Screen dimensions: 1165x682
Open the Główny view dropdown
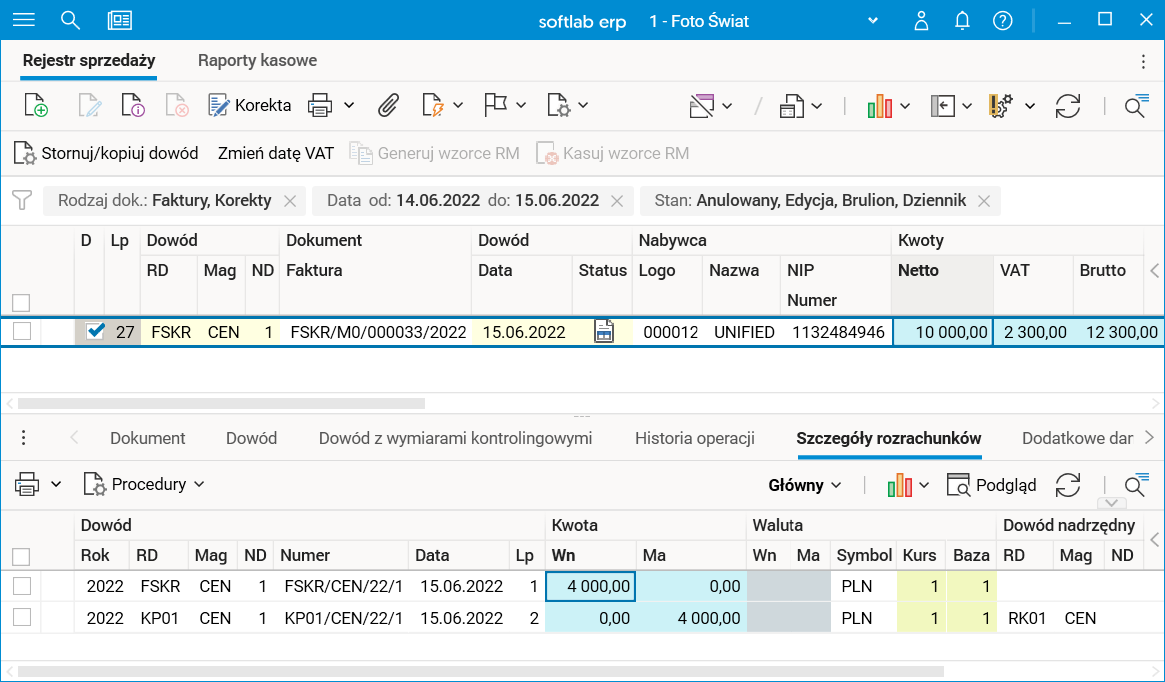[804, 485]
